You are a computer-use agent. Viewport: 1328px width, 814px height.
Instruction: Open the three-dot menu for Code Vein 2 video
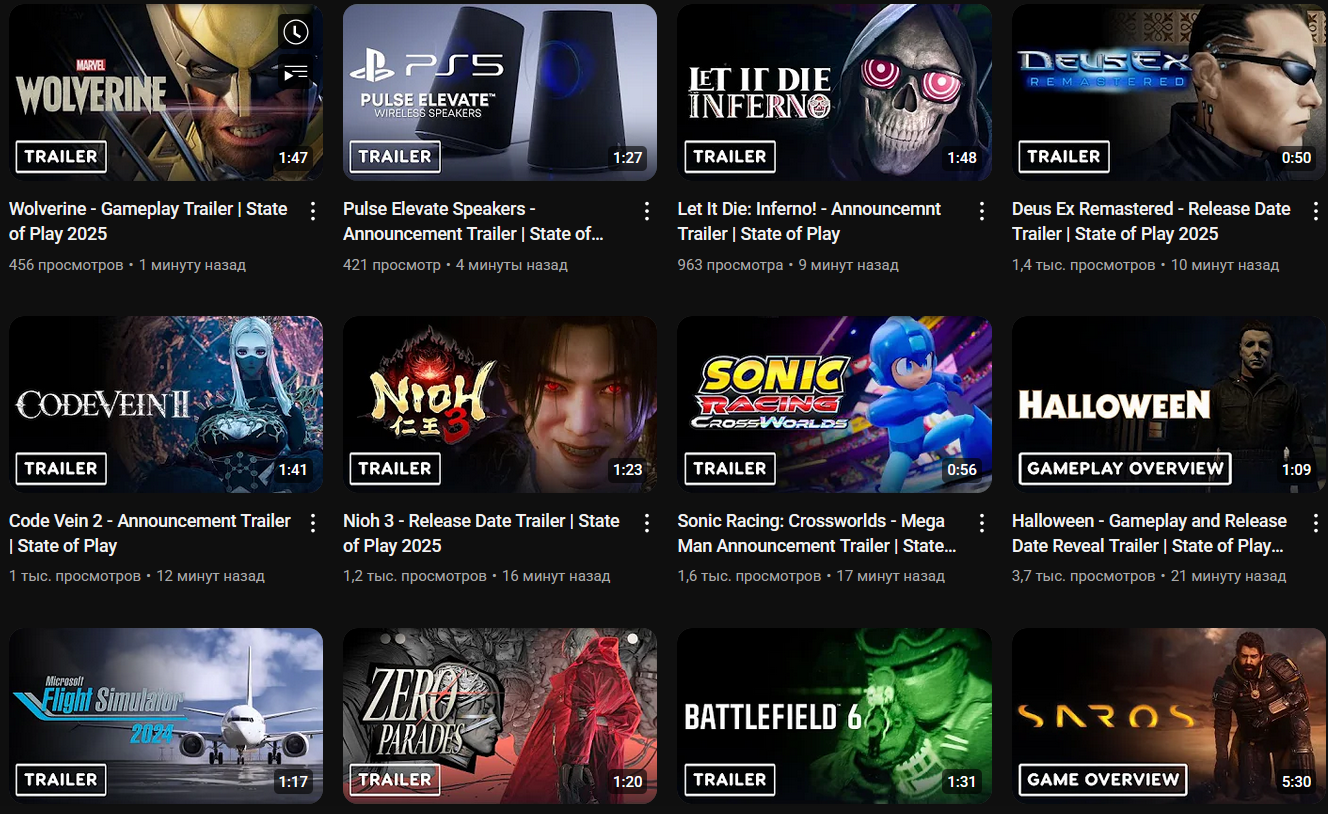[313, 523]
